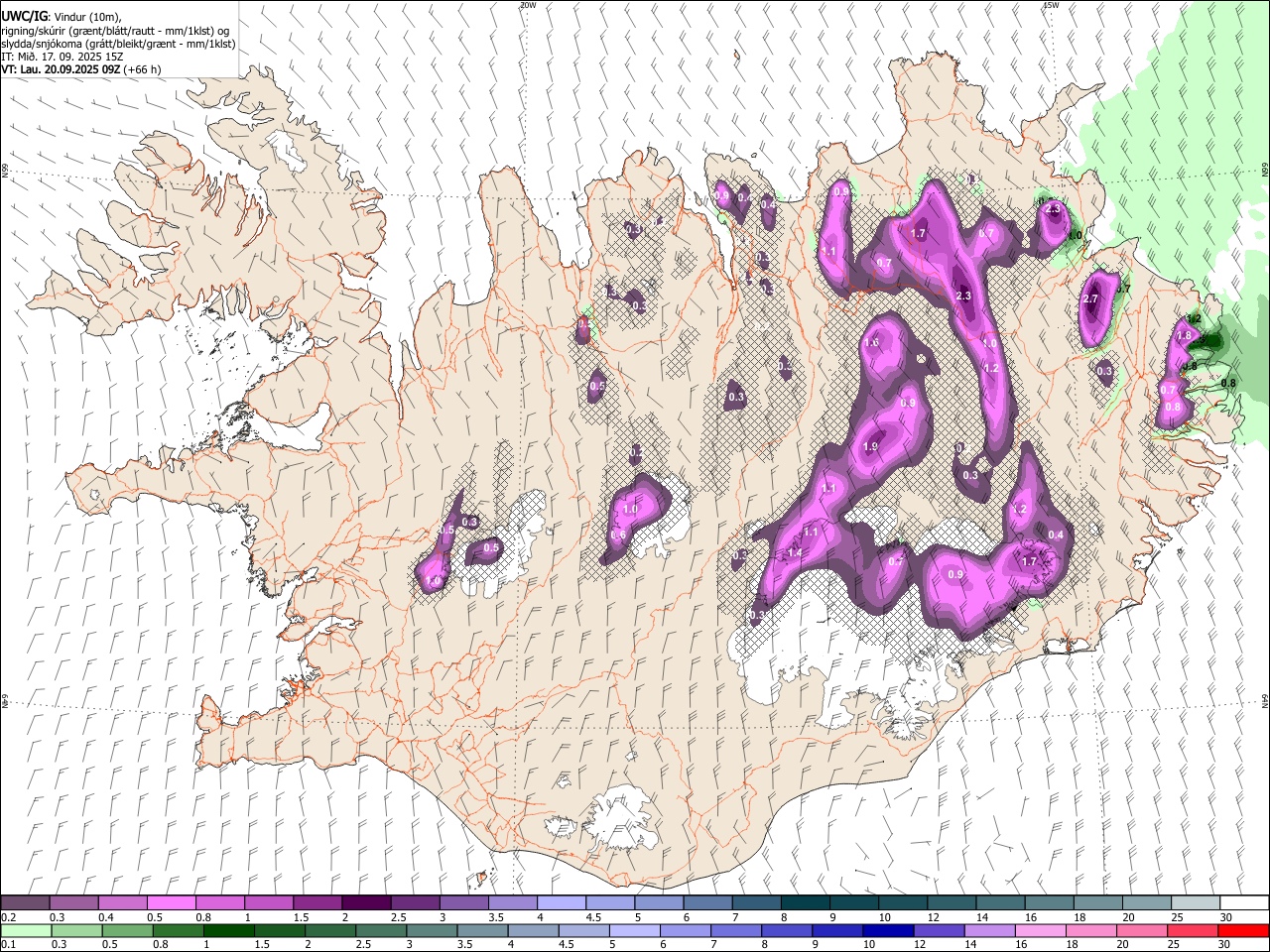Click the 0.5–0.8 bright pink swatch in upper legend
Image resolution: width=1270 pixels, height=952 pixels.
(x=171, y=903)
